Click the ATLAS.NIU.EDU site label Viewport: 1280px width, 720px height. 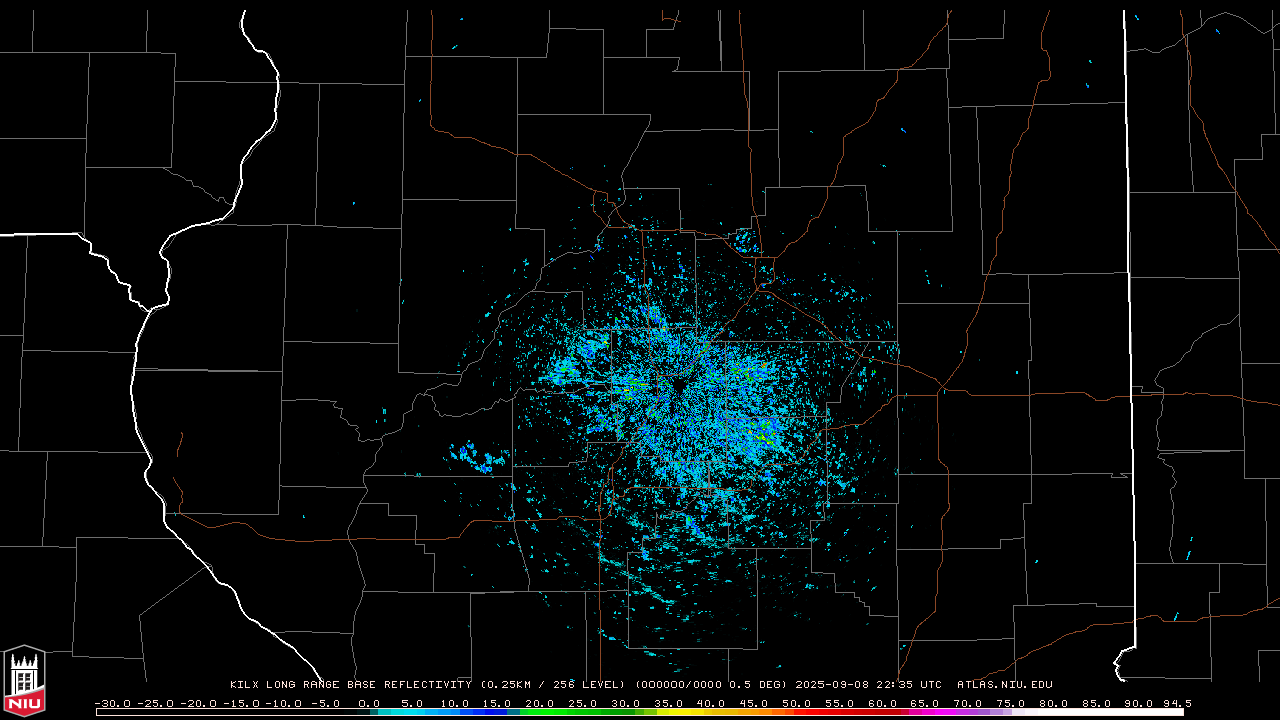(x=1005, y=684)
